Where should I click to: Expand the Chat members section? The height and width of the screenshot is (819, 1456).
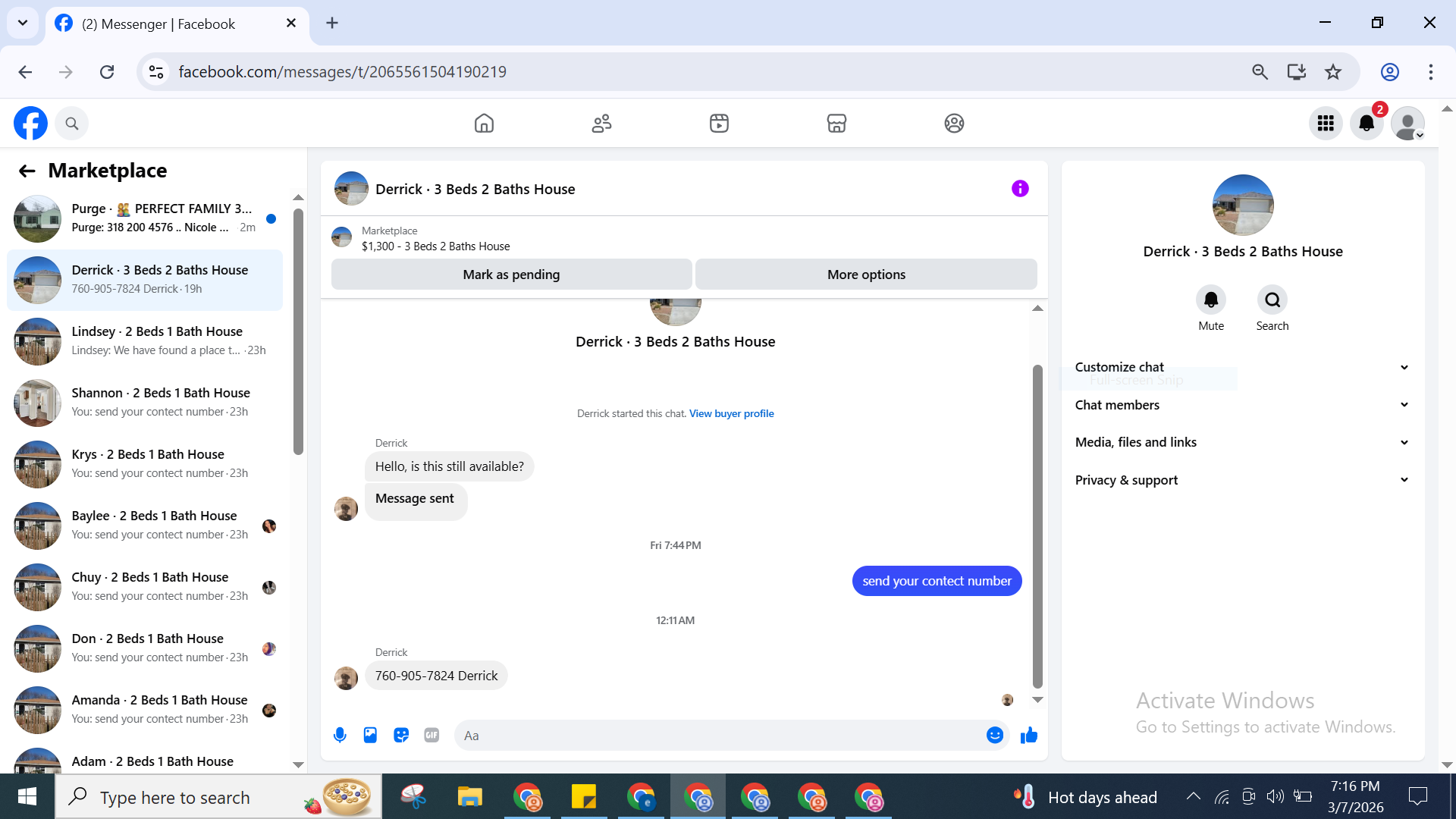pyautogui.click(x=1242, y=405)
